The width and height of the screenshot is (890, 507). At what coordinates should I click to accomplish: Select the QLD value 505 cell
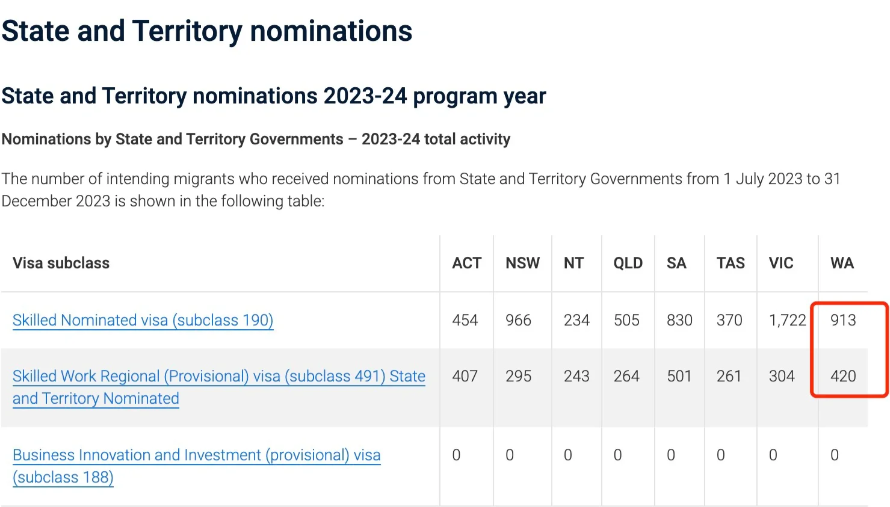[627, 320]
